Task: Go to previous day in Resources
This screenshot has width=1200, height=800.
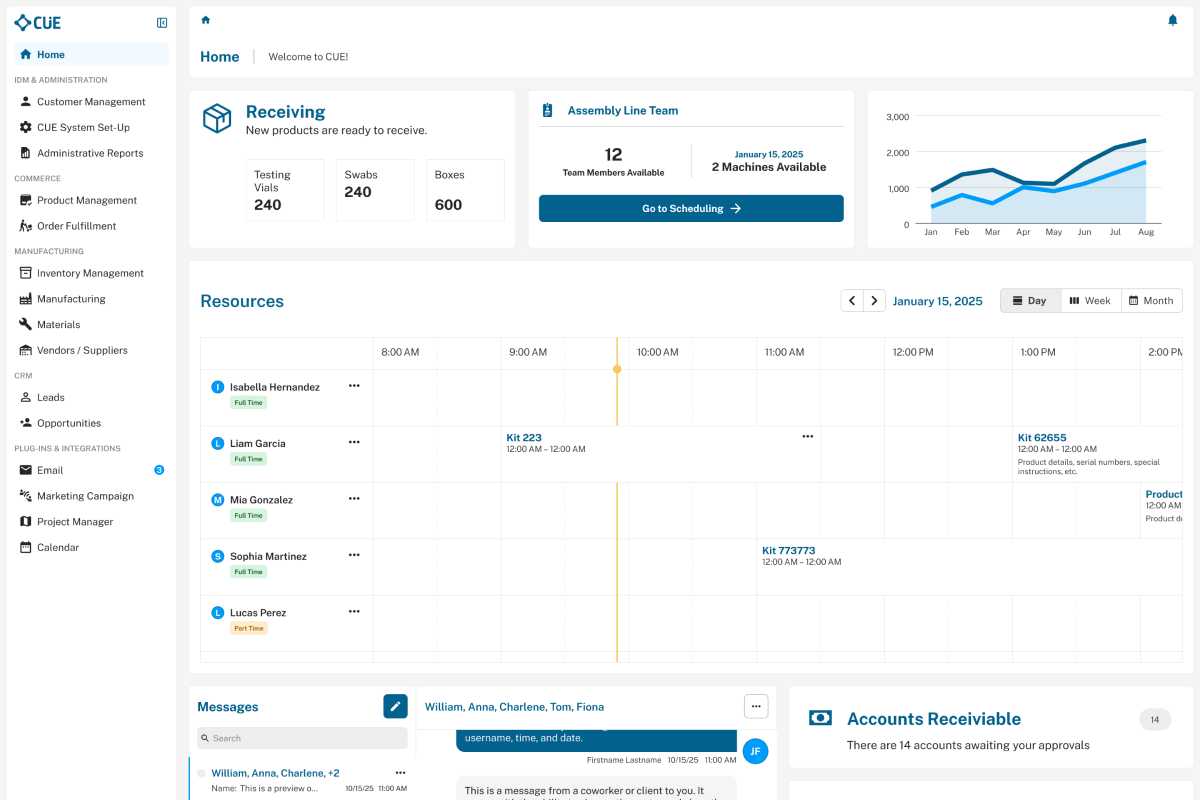Action: [852, 300]
